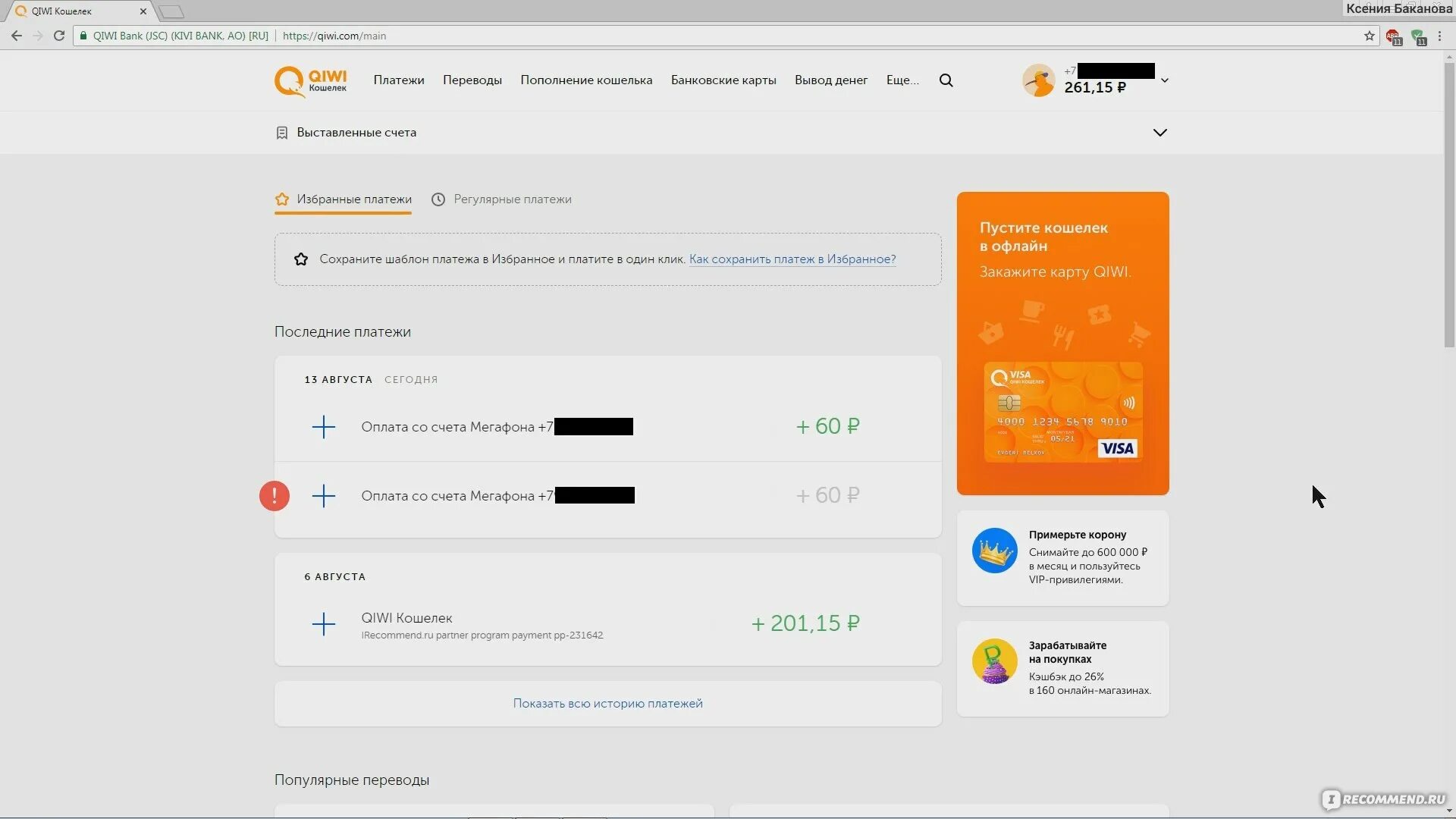Click the QIWI Кошелек logo
1456x819 pixels.
pyautogui.click(x=310, y=81)
